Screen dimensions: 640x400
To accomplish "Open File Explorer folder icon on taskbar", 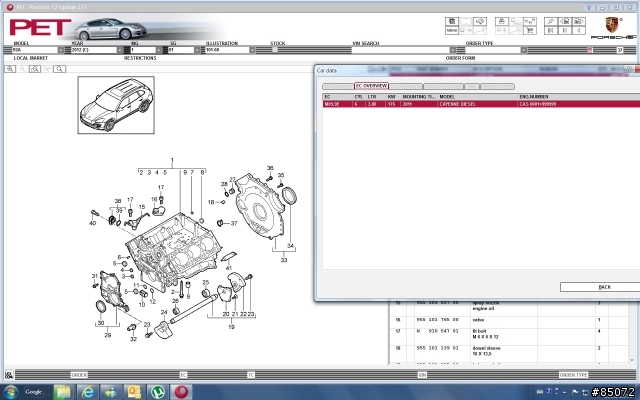I will pyautogui.click(x=63, y=392).
